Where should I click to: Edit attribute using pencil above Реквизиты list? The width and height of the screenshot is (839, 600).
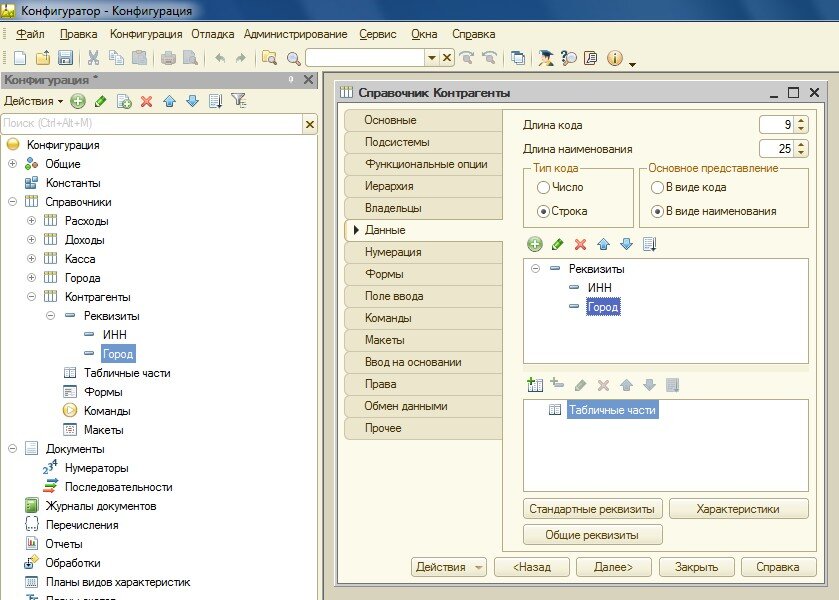point(557,244)
